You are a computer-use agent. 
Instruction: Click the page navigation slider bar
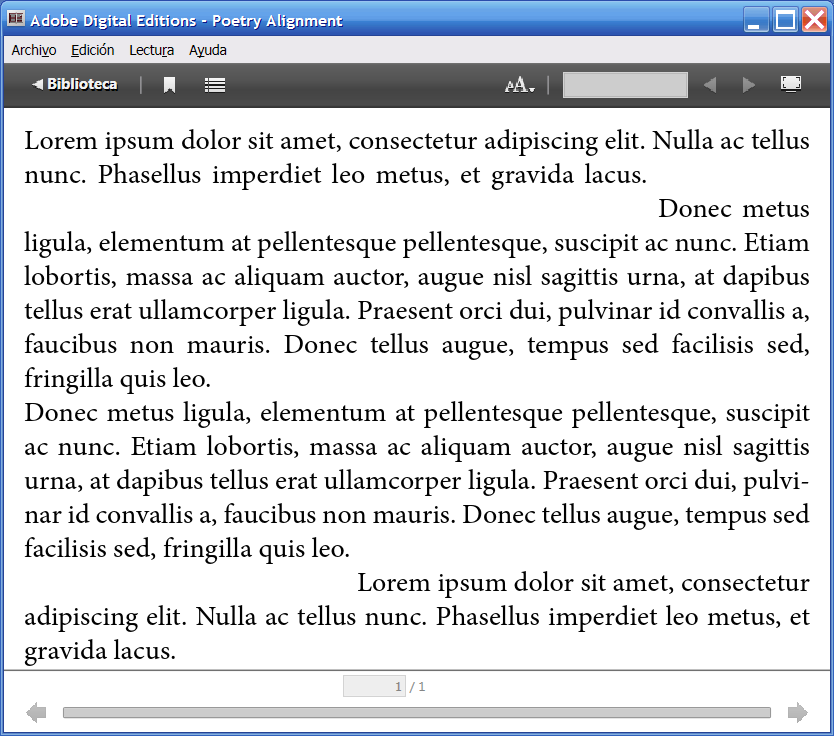pos(416,713)
